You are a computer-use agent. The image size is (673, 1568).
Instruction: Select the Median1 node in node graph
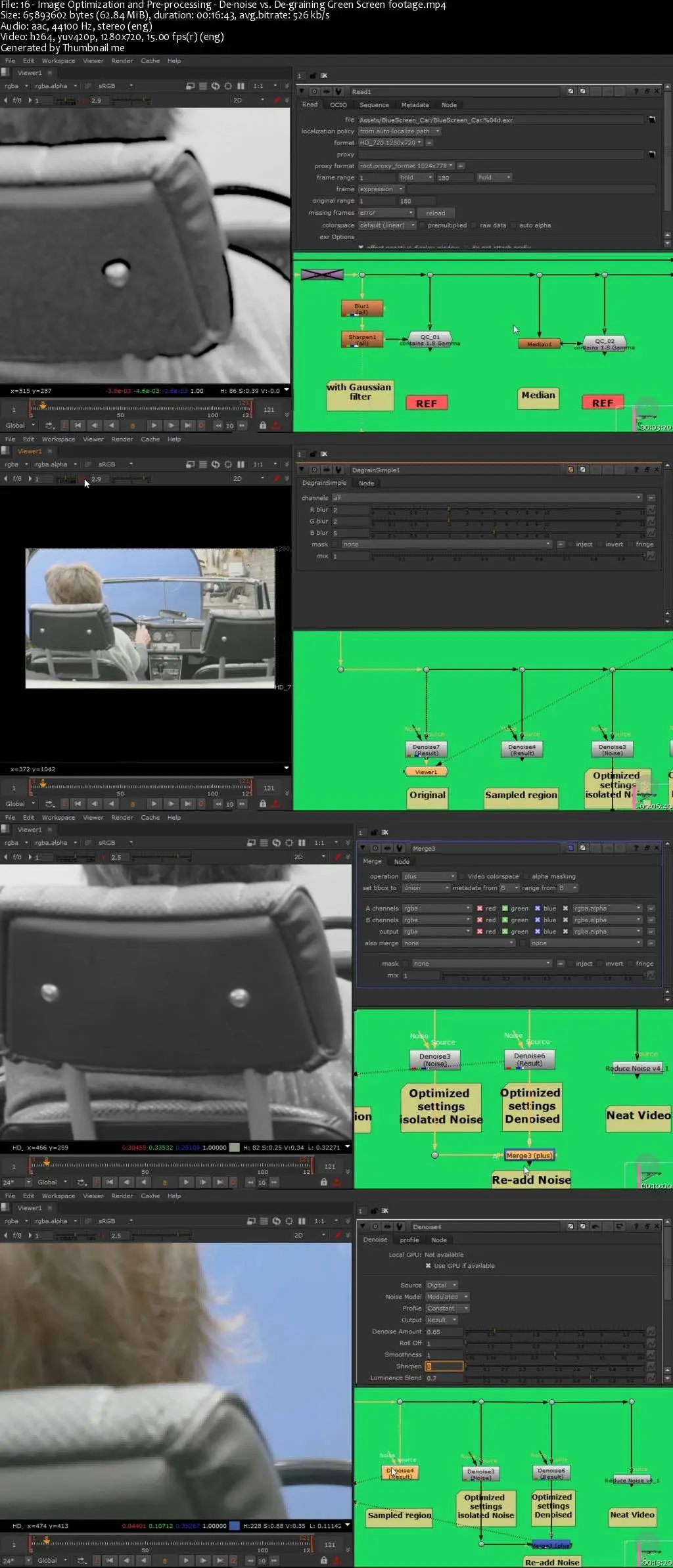coord(539,344)
